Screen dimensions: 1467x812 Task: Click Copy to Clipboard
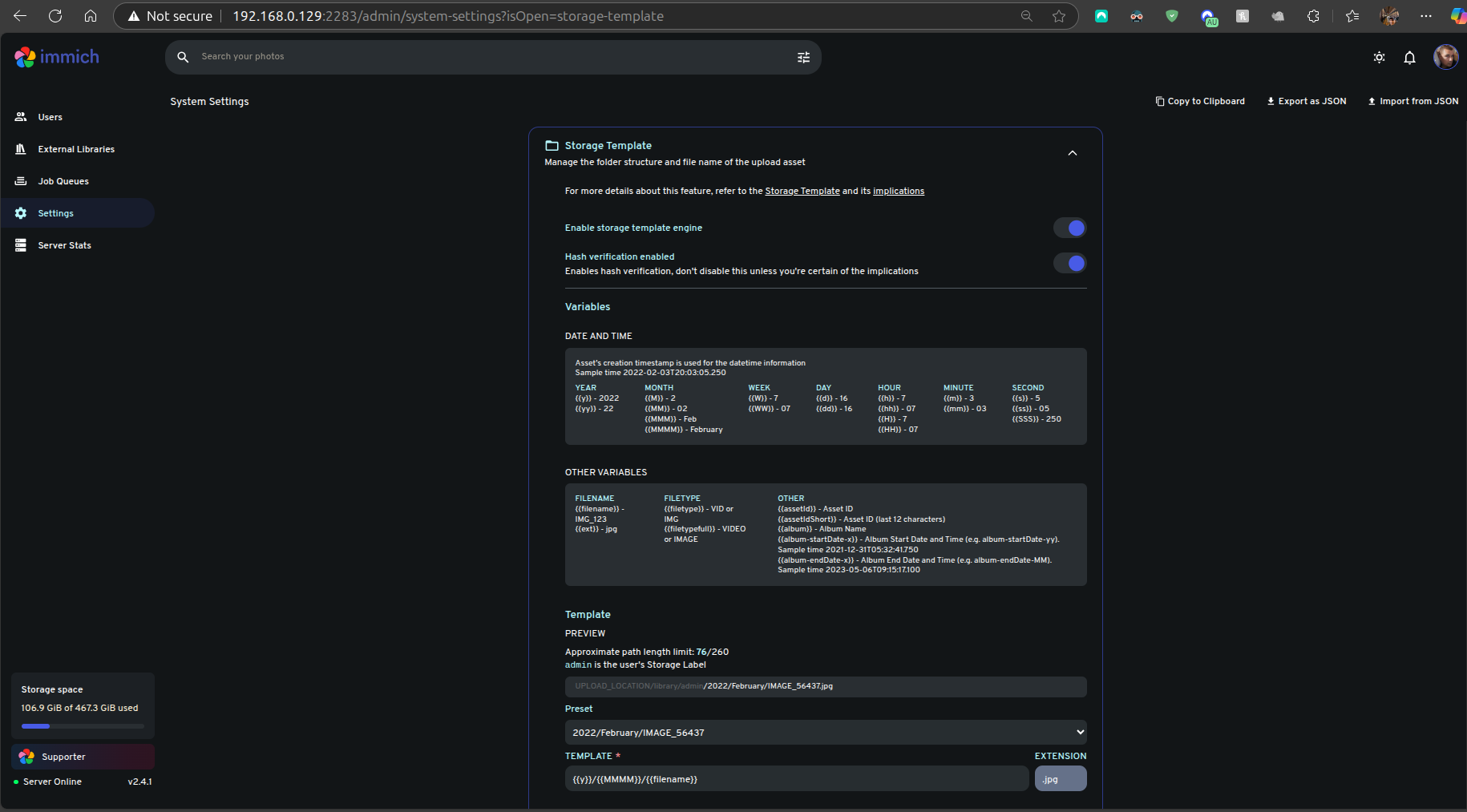(1200, 101)
